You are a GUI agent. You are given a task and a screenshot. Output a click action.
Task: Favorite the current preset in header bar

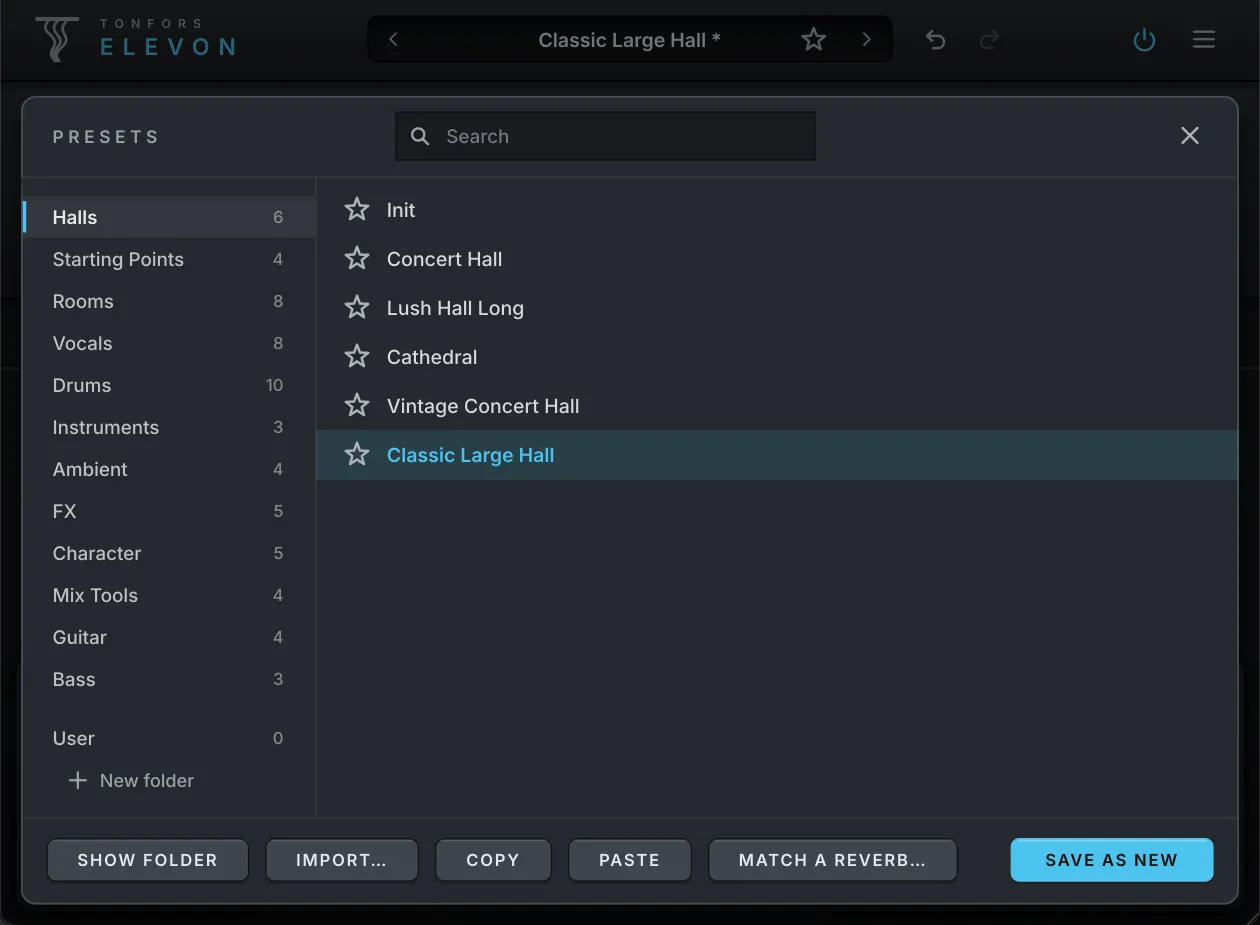pyautogui.click(x=814, y=40)
